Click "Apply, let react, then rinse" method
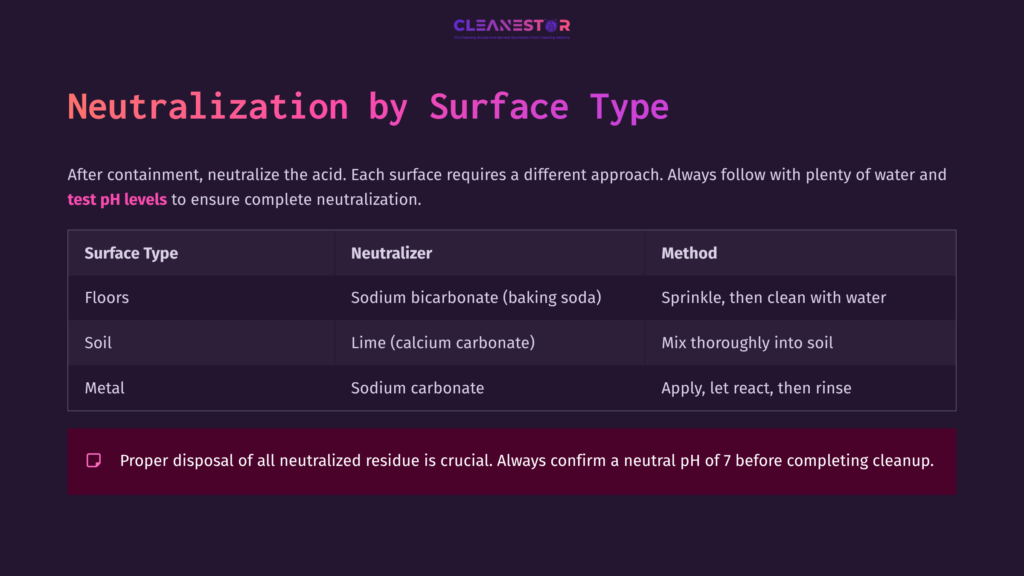The height and width of the screenshot is (576, 1024). click(x=756, y=388)
